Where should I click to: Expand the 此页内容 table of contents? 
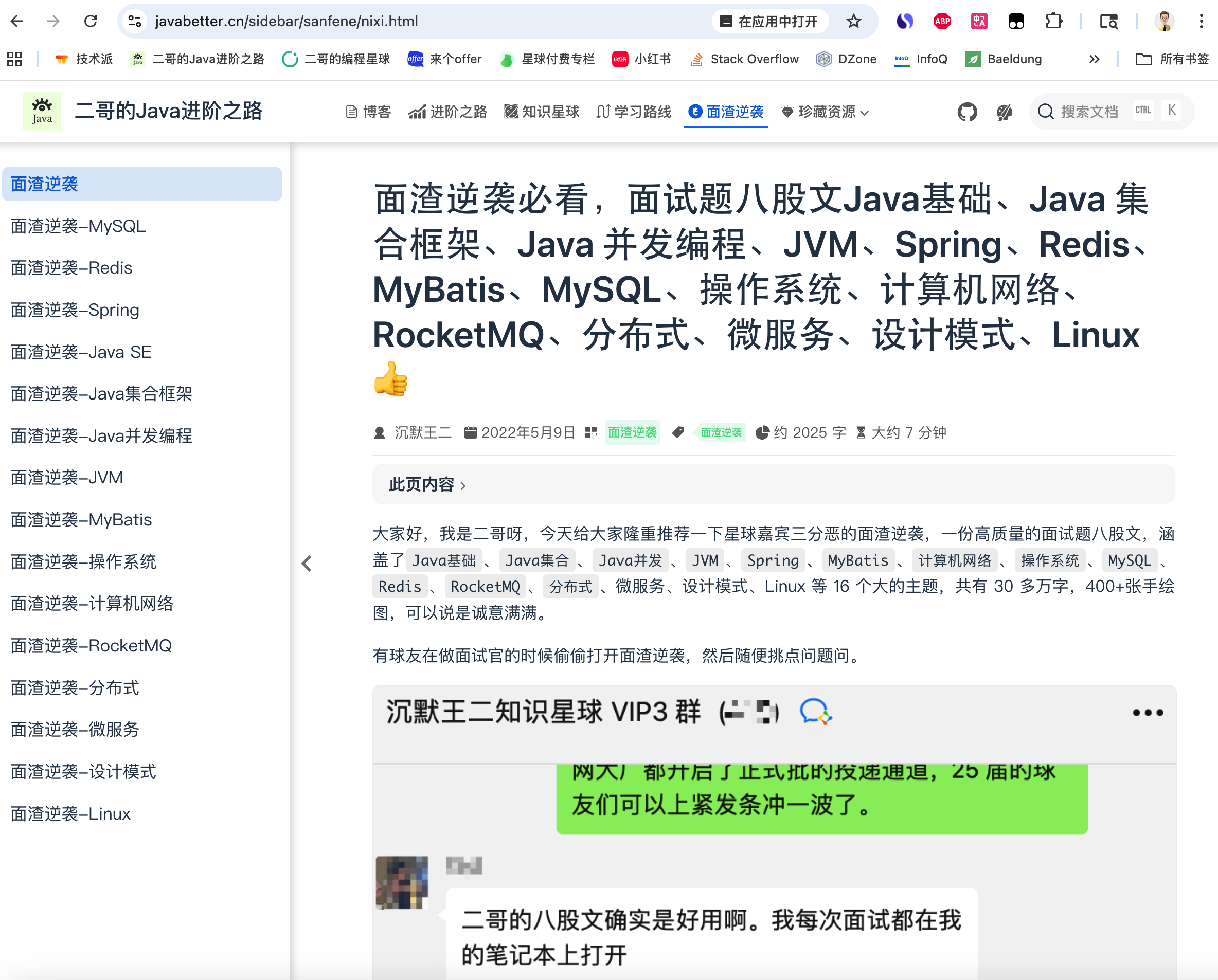427,485
